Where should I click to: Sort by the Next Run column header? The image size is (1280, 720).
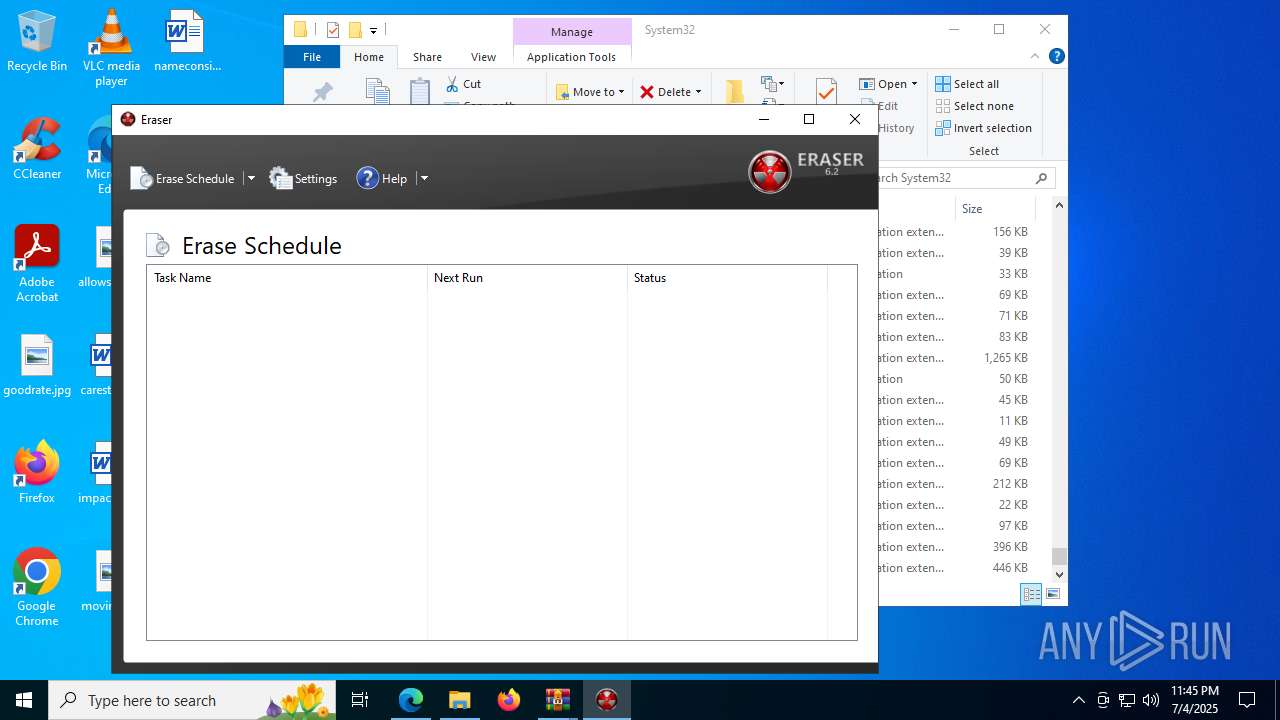[x=527, y=278]
